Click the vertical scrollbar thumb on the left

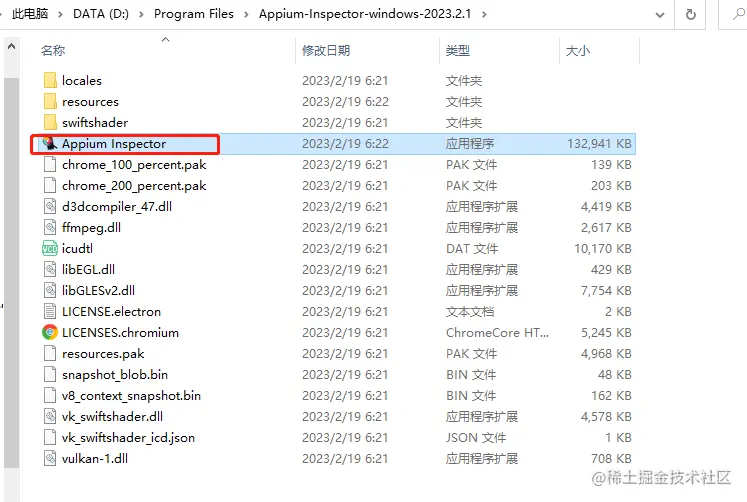click(x=11, y=271)
